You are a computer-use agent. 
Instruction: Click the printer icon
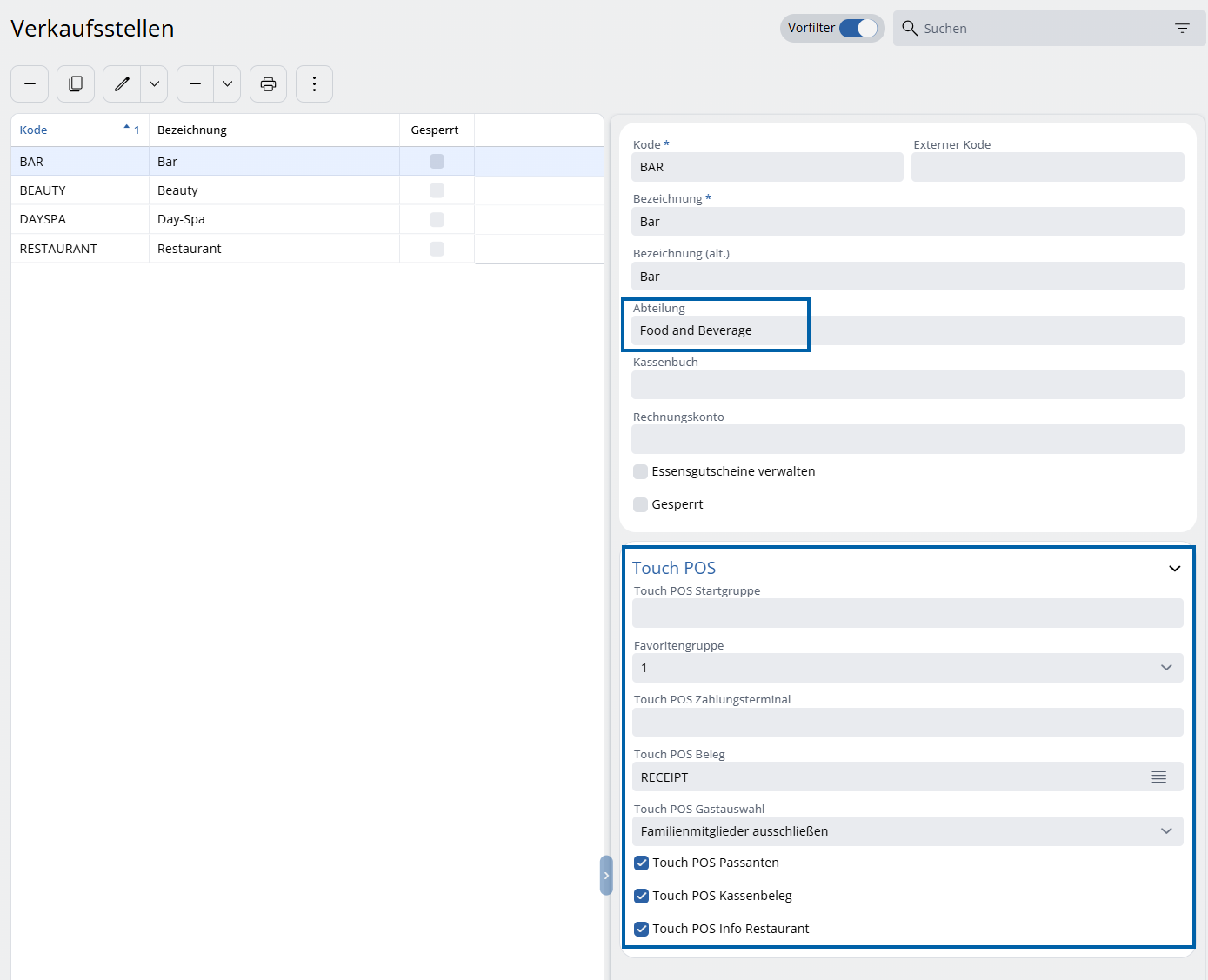(268, 84)
